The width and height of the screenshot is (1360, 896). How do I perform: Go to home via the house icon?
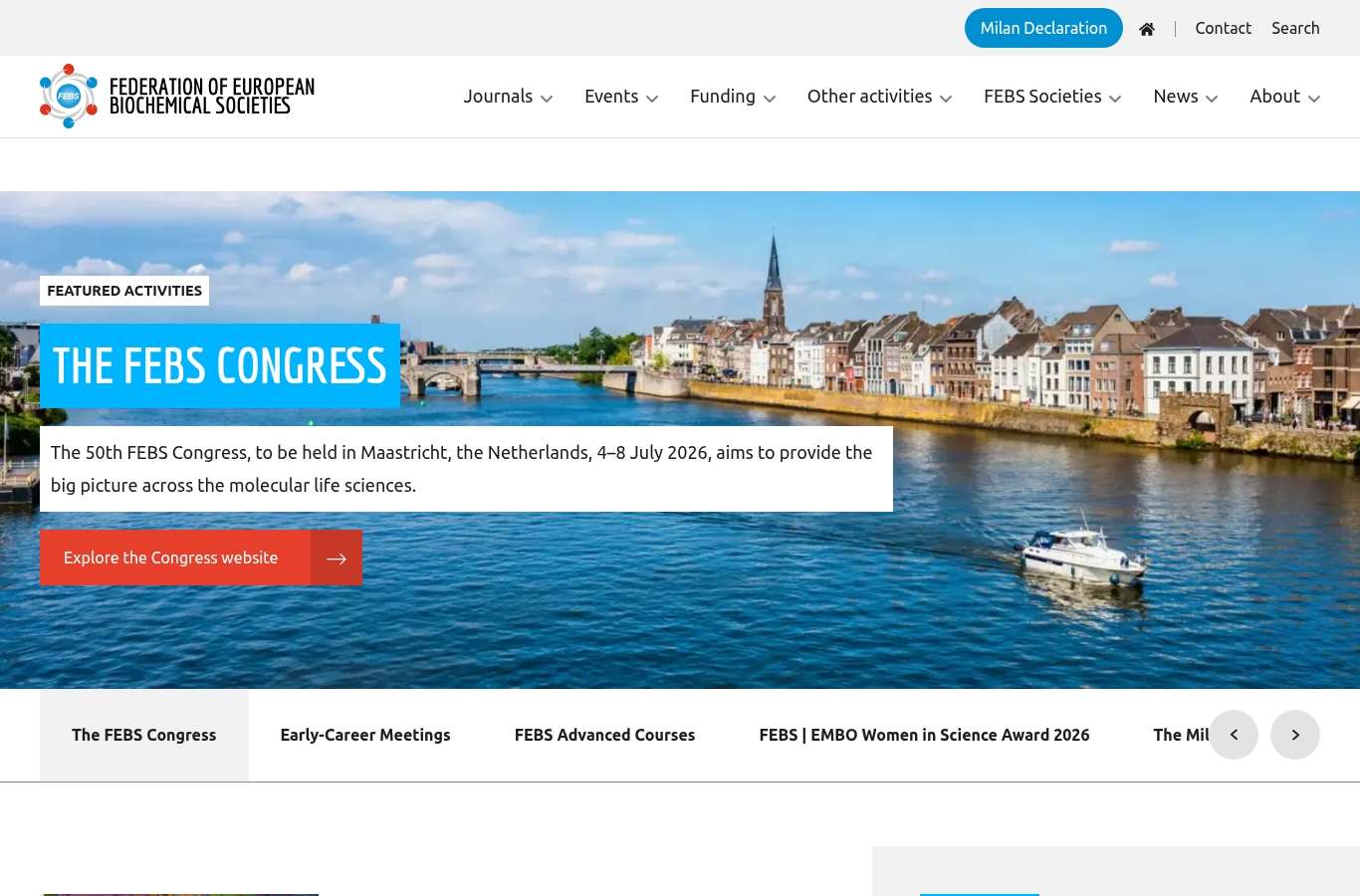coord(1147,29)
